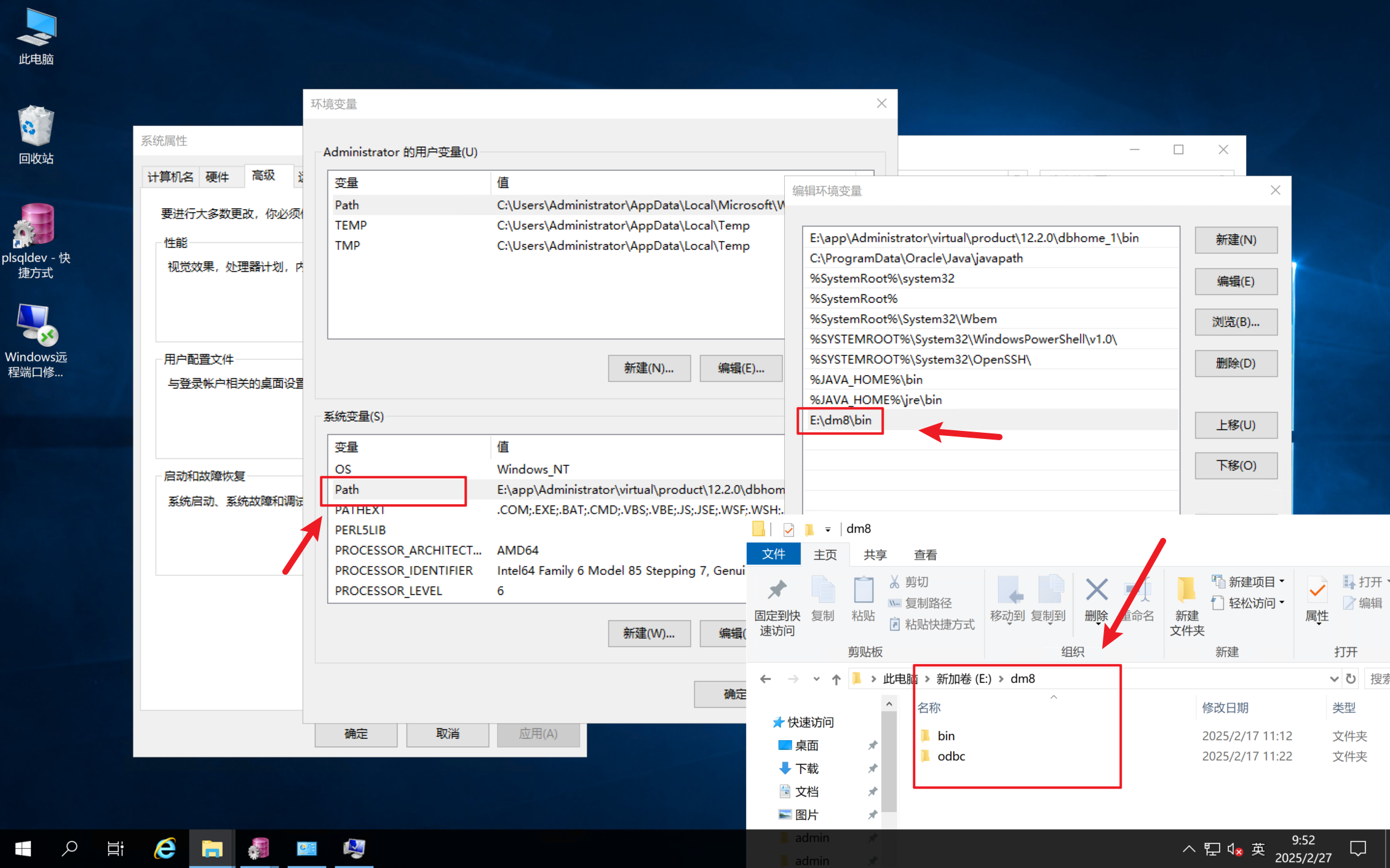1390x868 pixels.
Task: Select 下载 in quick access pane
Action: point(806,768)
